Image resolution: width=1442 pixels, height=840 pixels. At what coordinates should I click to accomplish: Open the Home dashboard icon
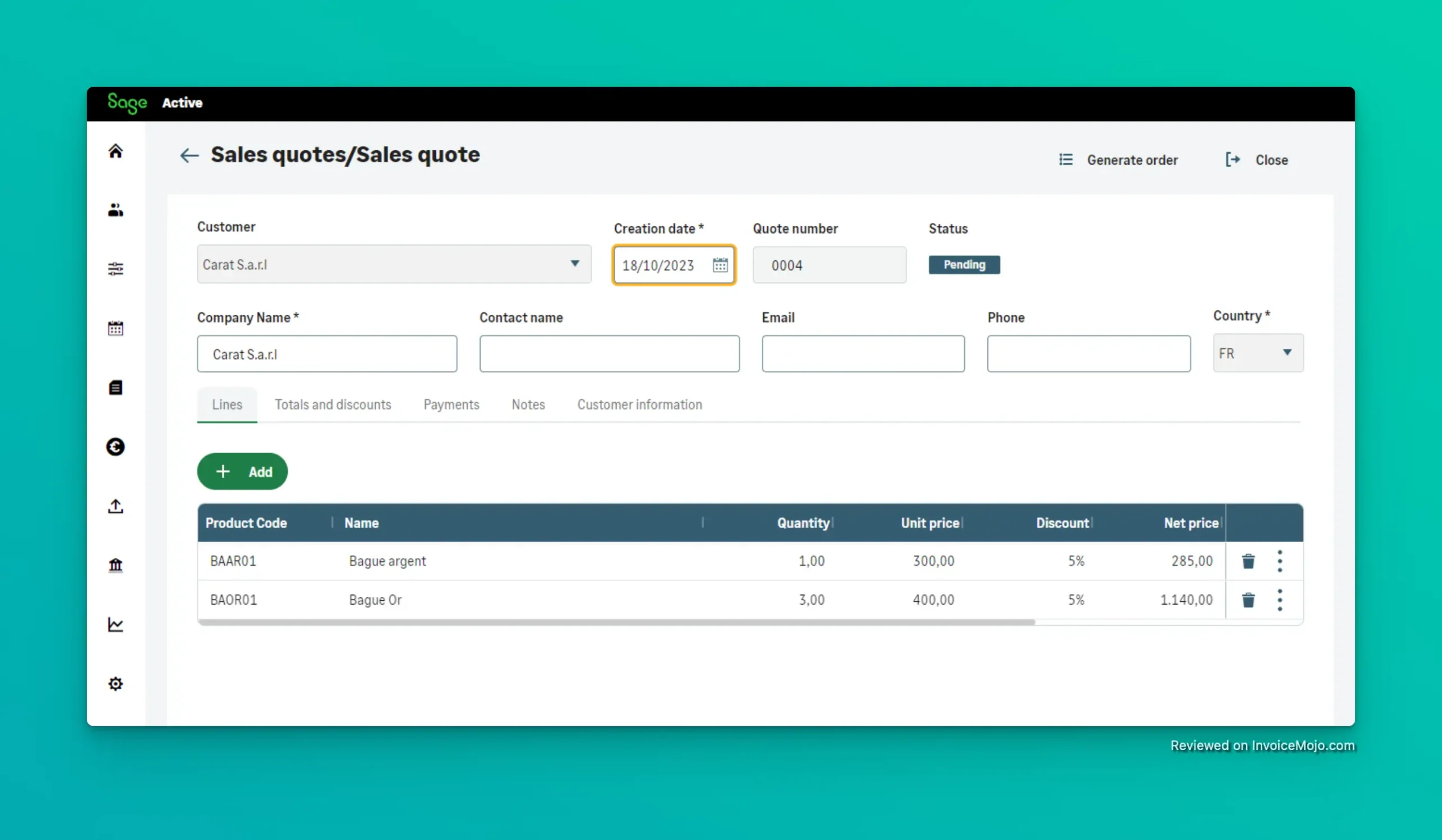click(115, 151)
